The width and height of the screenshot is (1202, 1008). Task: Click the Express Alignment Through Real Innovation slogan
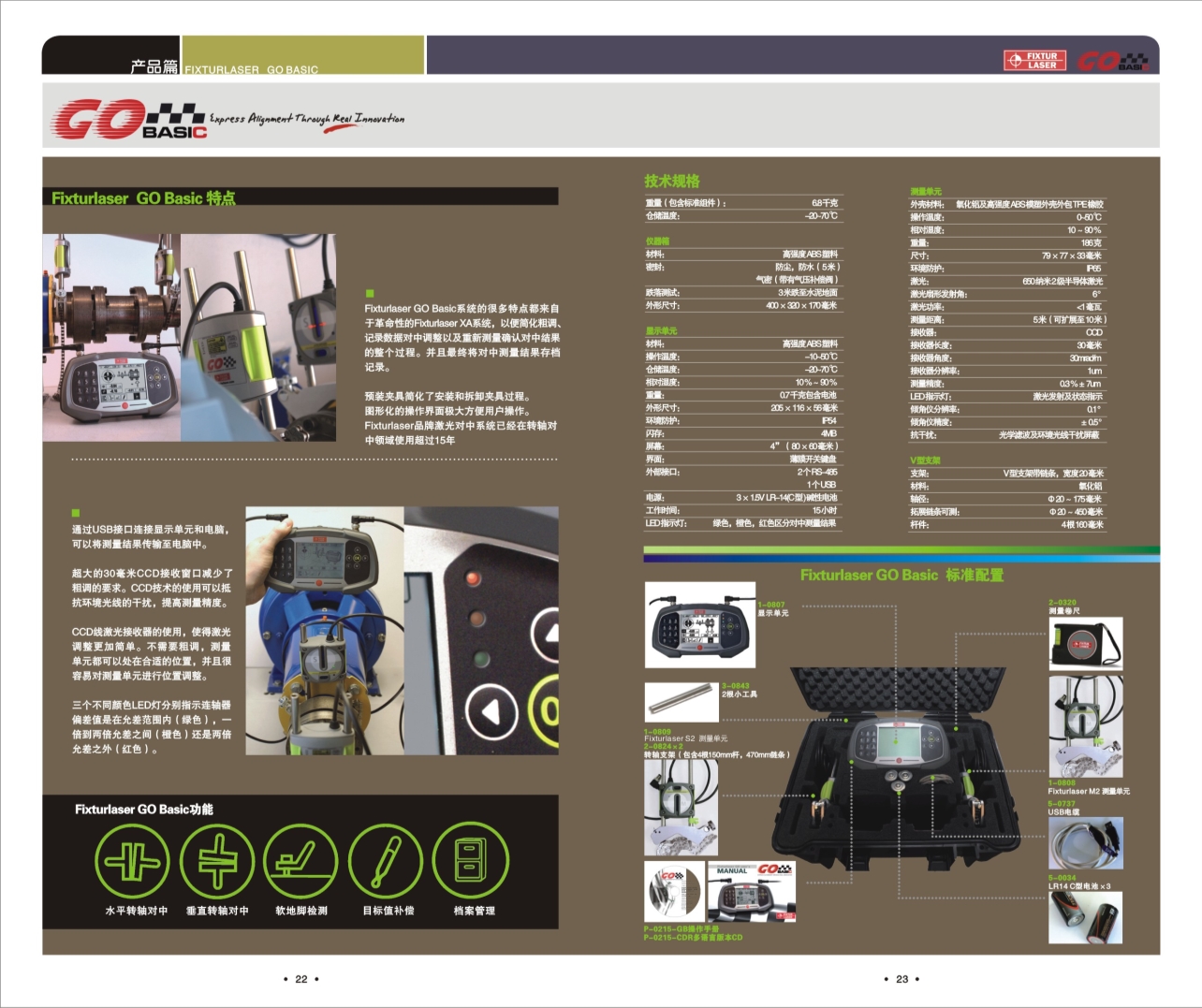tap(307, 120)
